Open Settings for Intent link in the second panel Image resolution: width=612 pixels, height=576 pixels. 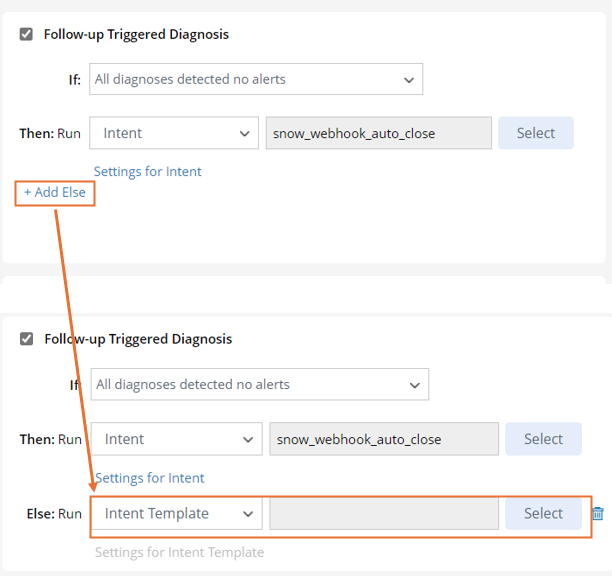click(x=150, y=478)
